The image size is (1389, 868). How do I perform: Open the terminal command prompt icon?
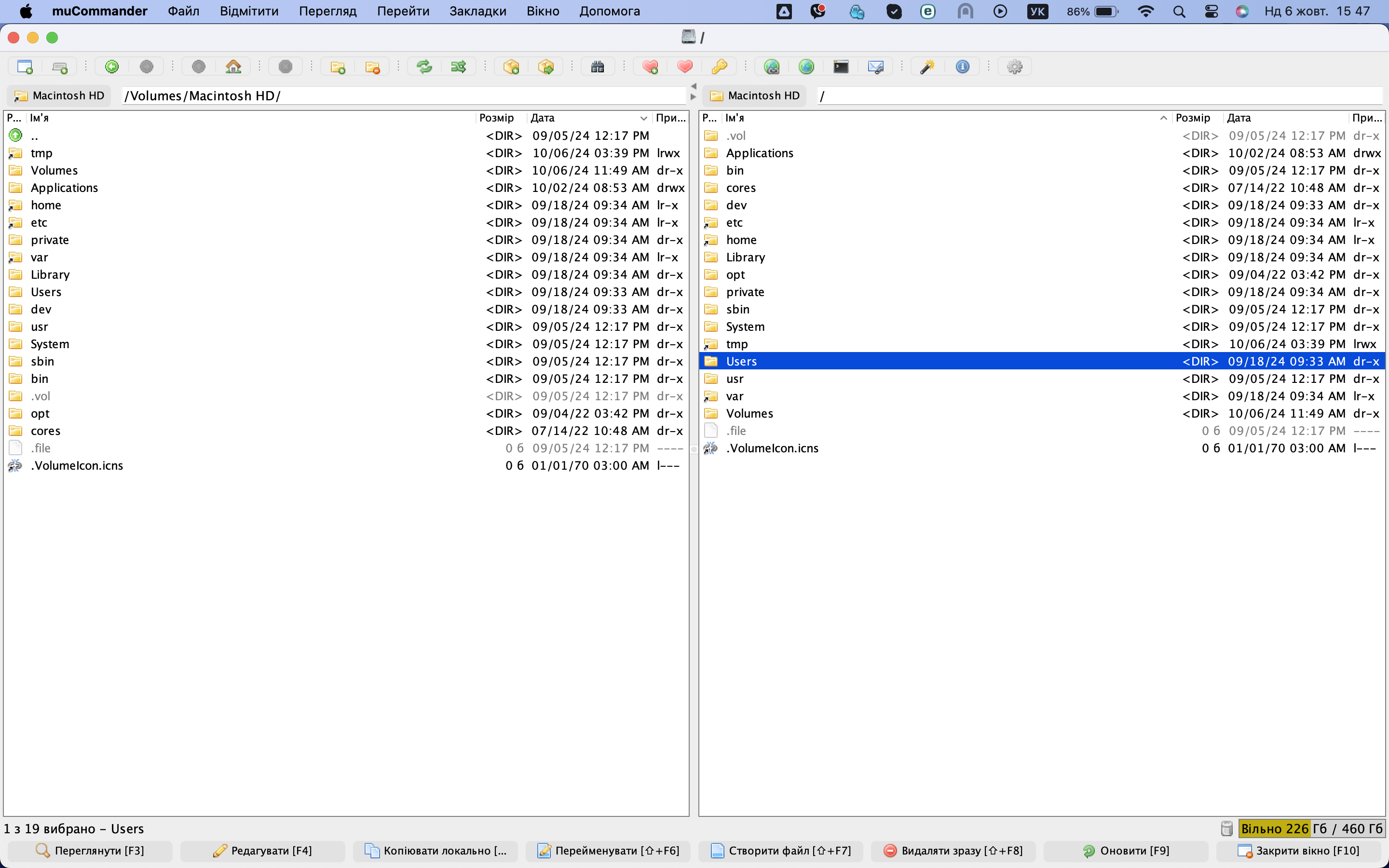[x=841, y=67]
